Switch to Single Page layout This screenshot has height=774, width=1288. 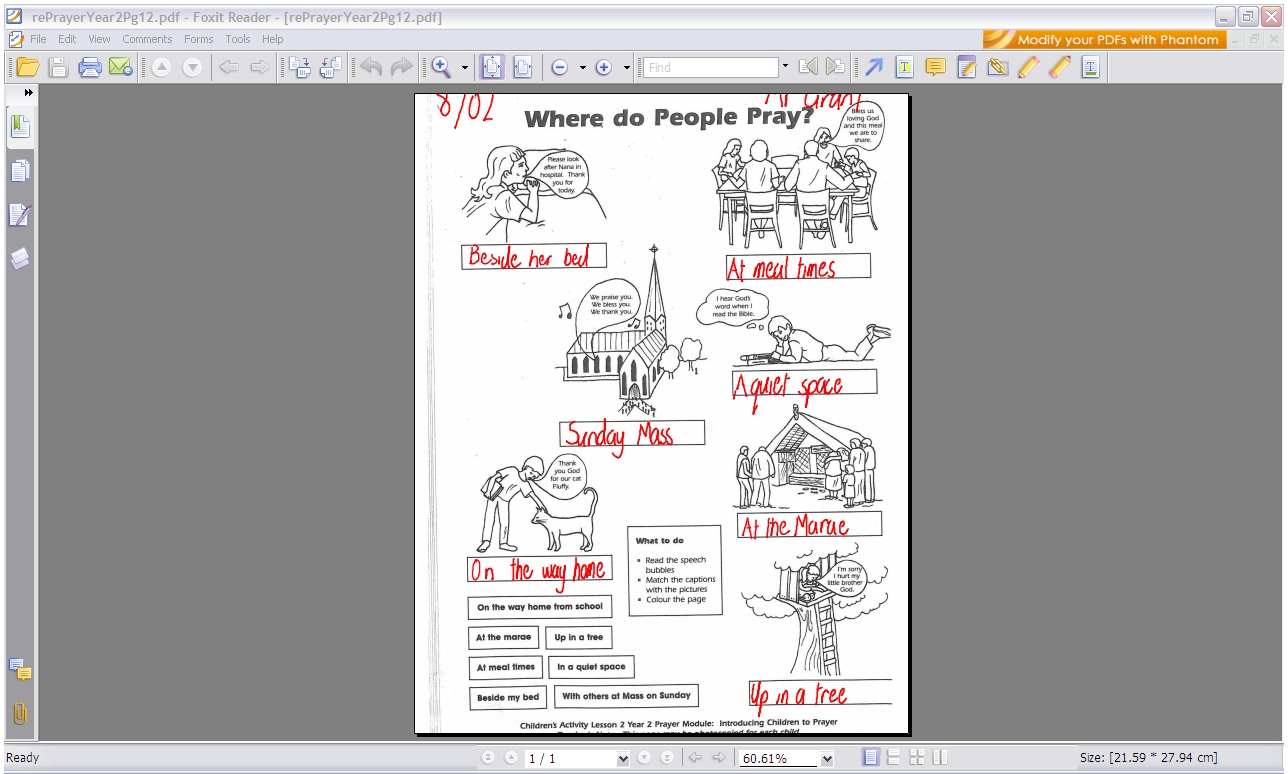tap(871, 758)
